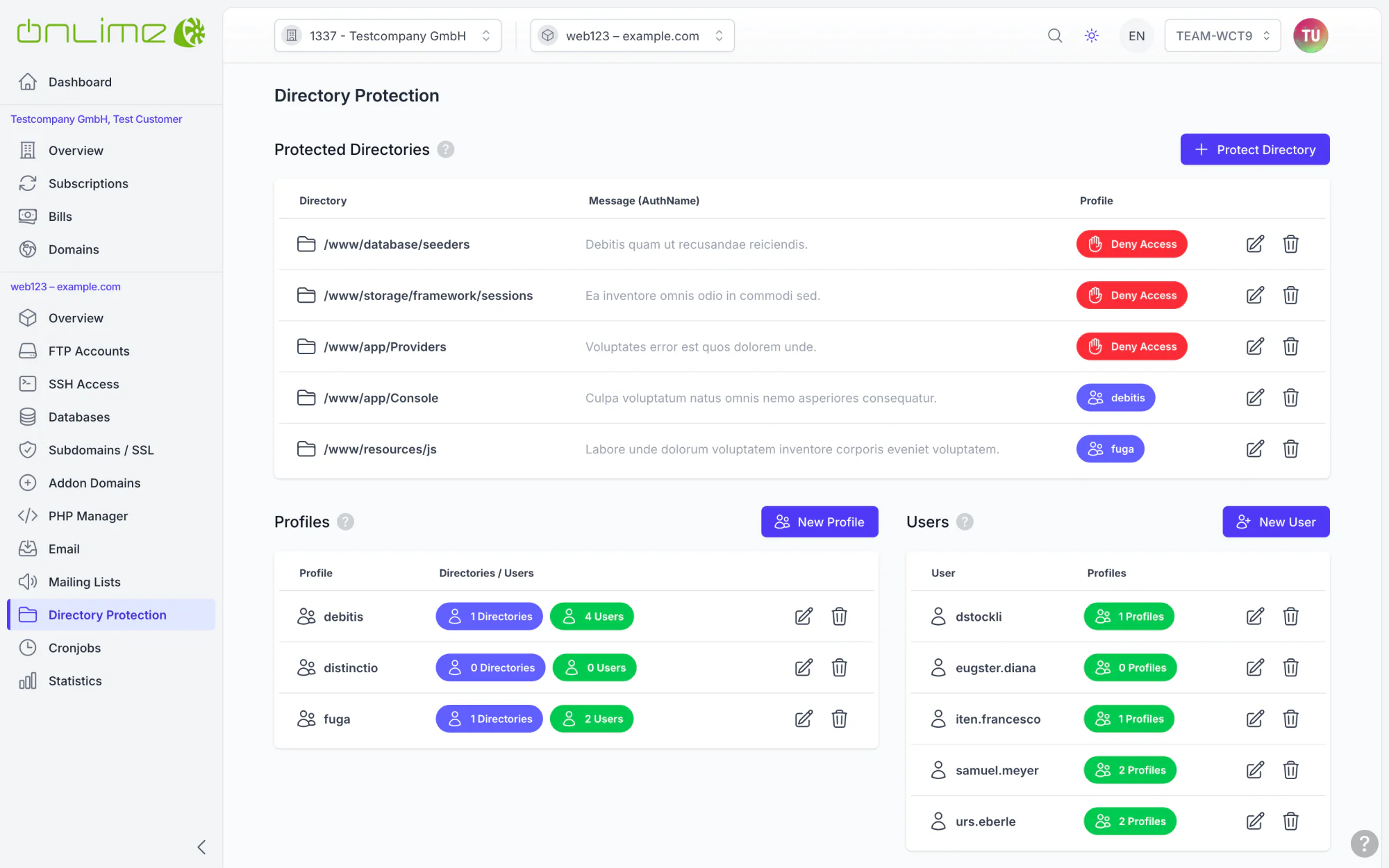Viewport: 1389px width, 868px height.
Task: Delete user urs.eberle
Action: click(1291, 821)
